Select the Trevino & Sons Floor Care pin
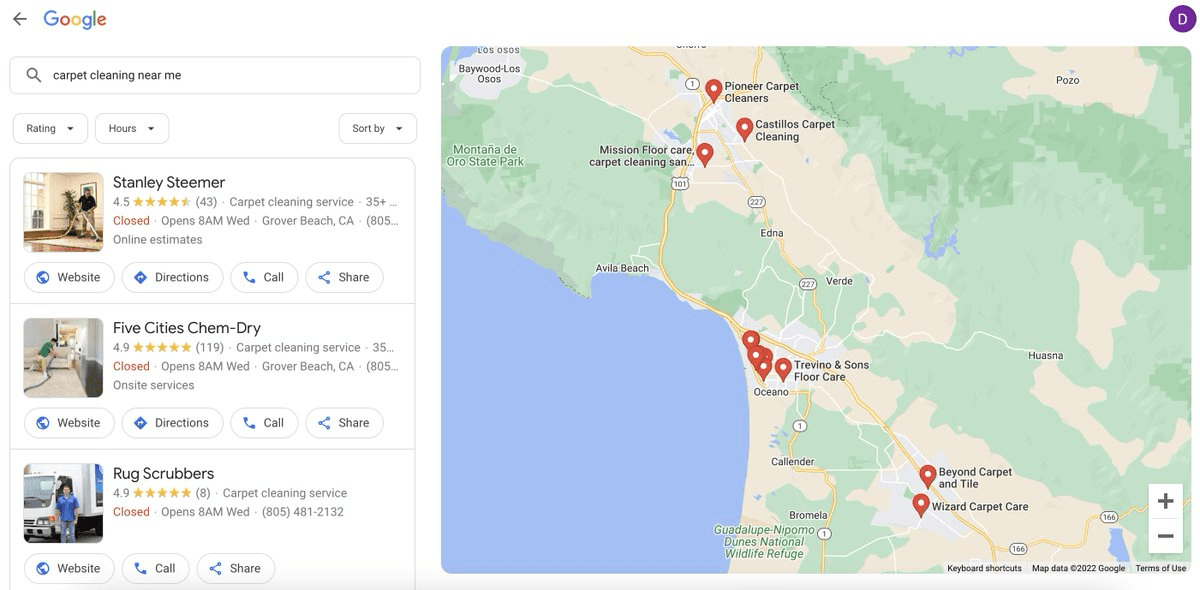Screen dimensions: 1200x590 coord(783,369)
